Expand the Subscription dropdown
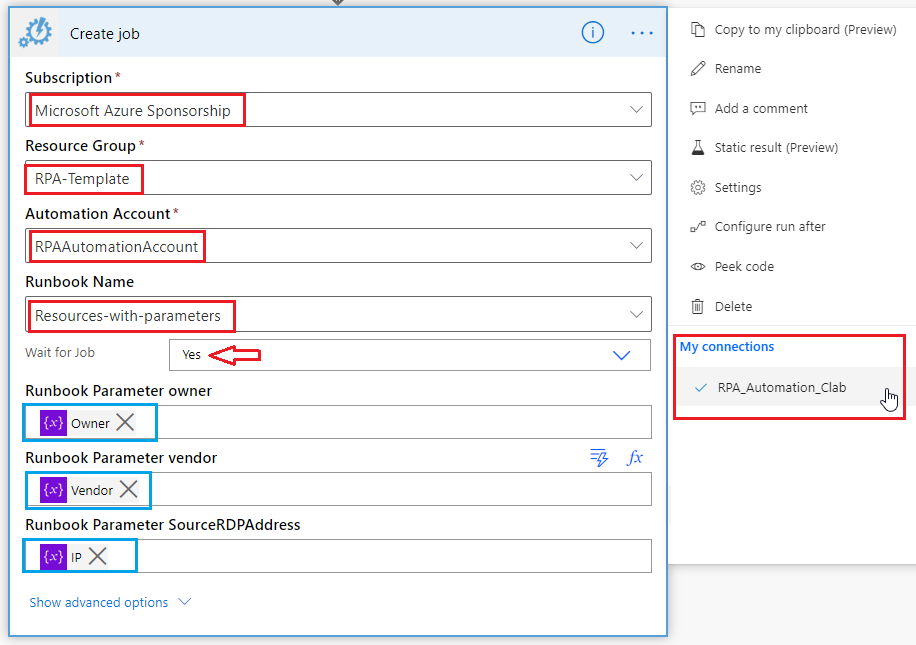Image resolution: width=916 pixels, height=645 pixels. pyautogui.click(x=636, y=110)
